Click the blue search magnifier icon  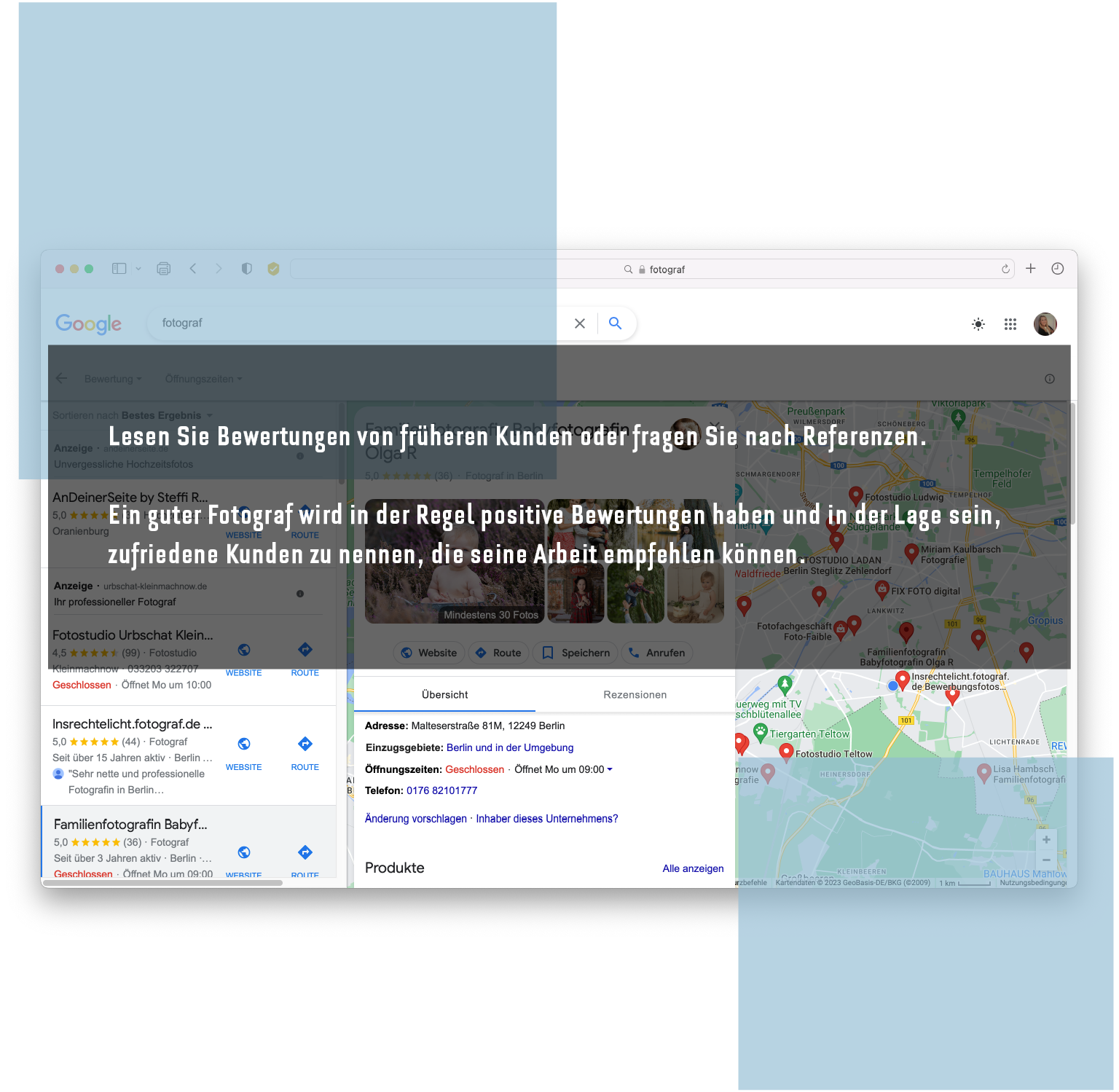point(616,323)
